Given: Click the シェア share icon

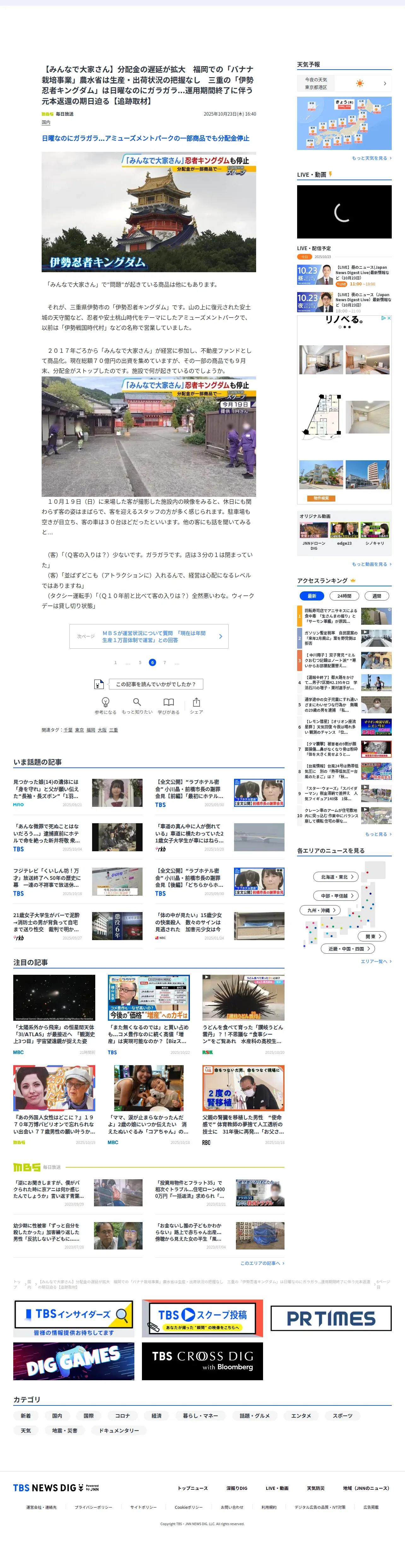Looking at the screenshot, I should point(196,702).
